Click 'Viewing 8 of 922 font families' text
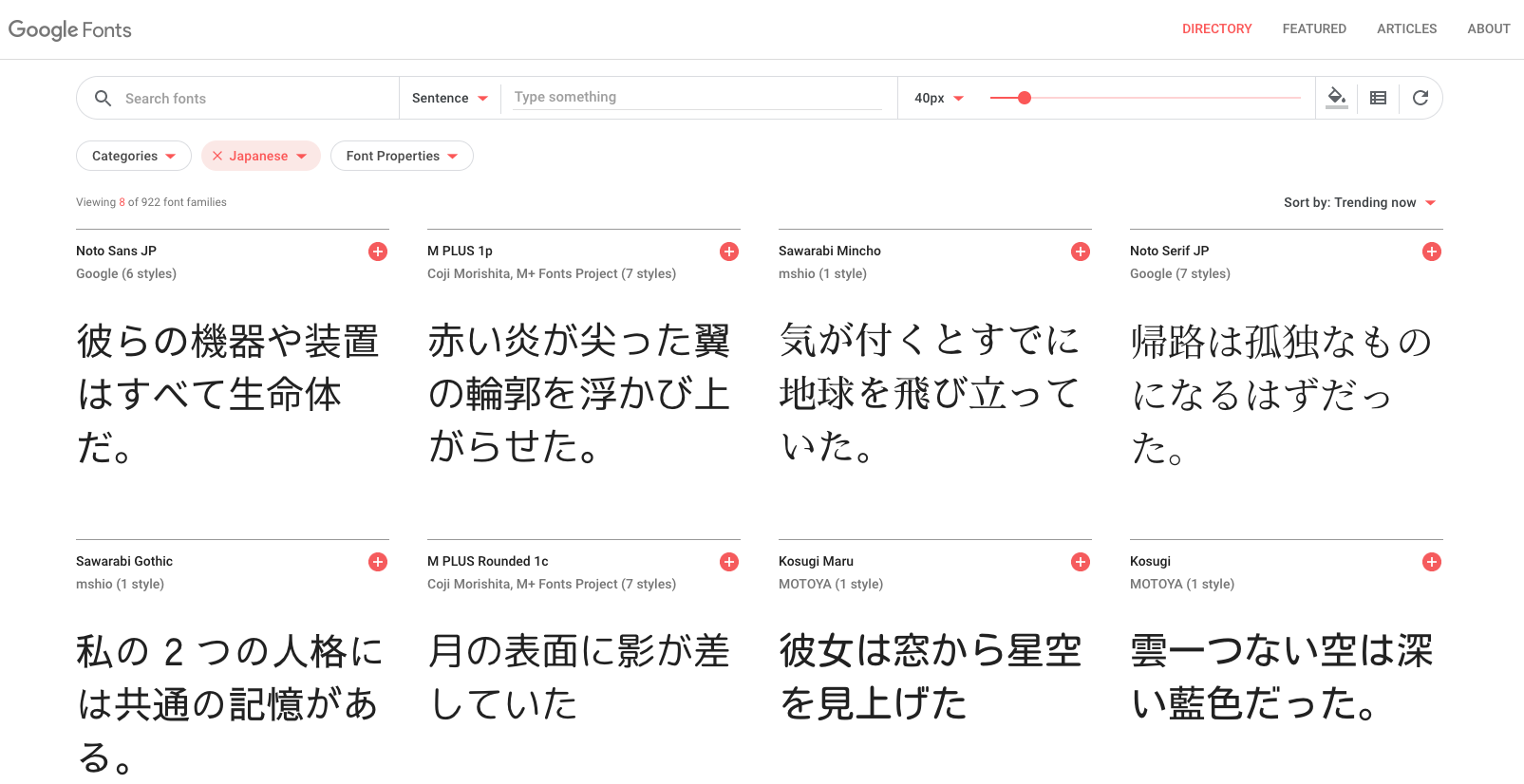The height and width of the screenshot is (784, 1524). [151, 202]
